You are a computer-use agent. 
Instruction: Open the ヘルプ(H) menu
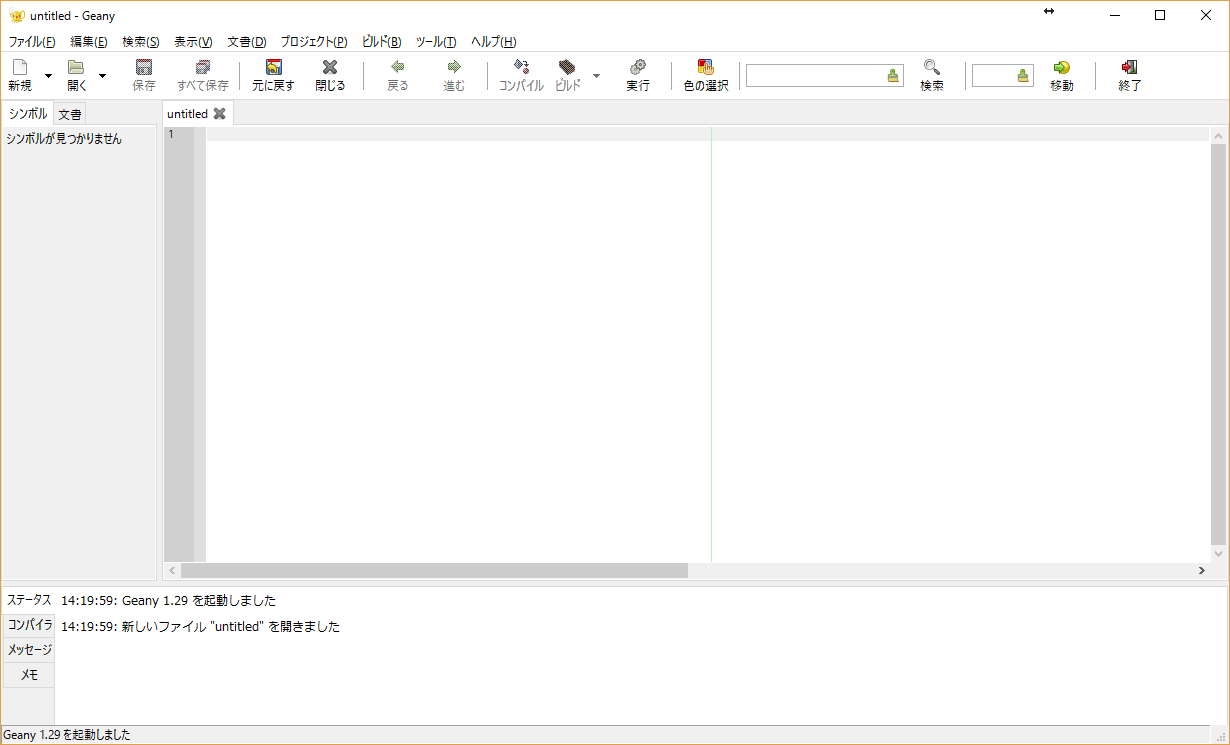coord(494,42)
